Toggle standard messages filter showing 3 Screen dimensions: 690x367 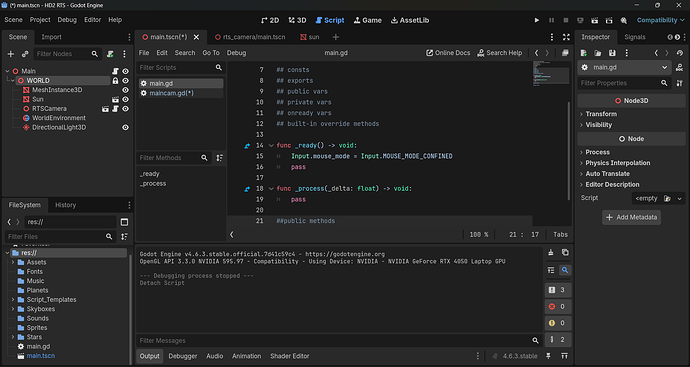click(558, 290)
